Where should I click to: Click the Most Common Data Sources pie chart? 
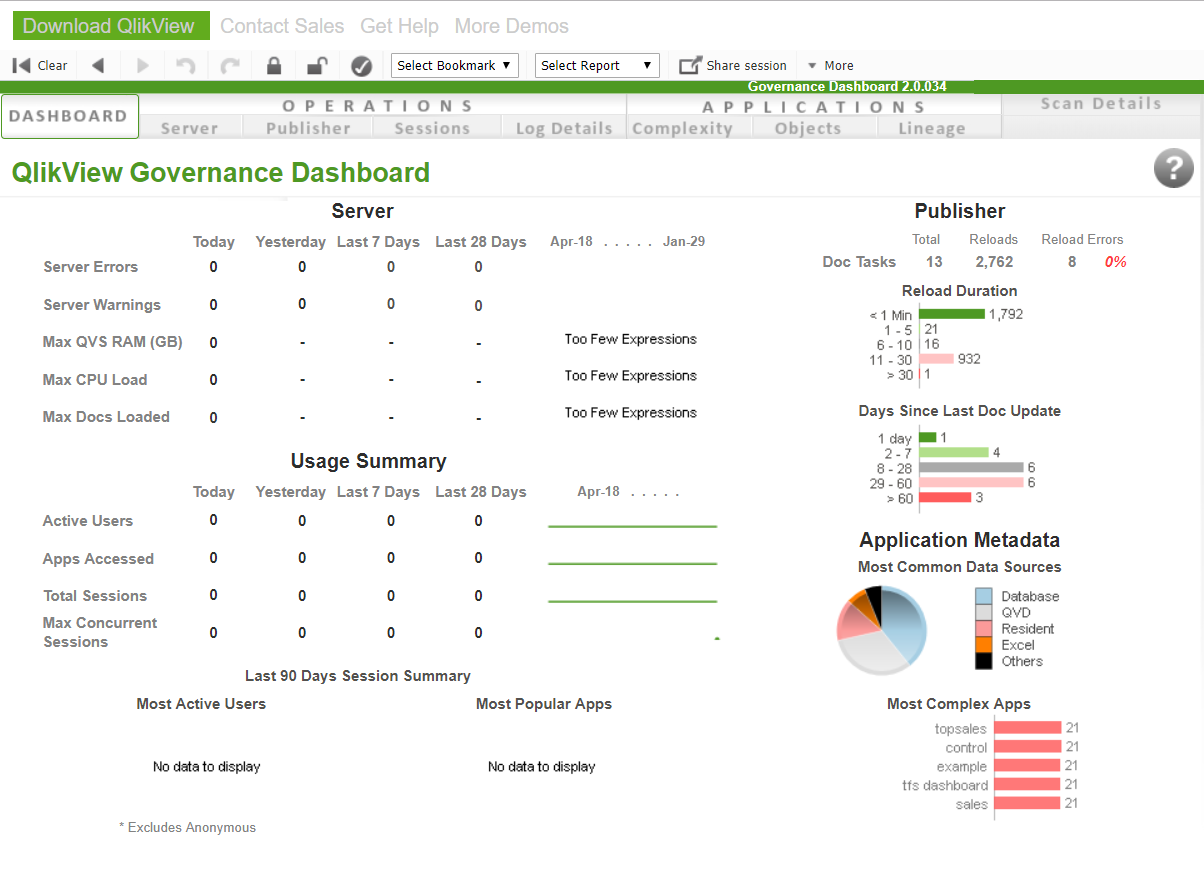point(882,630)
